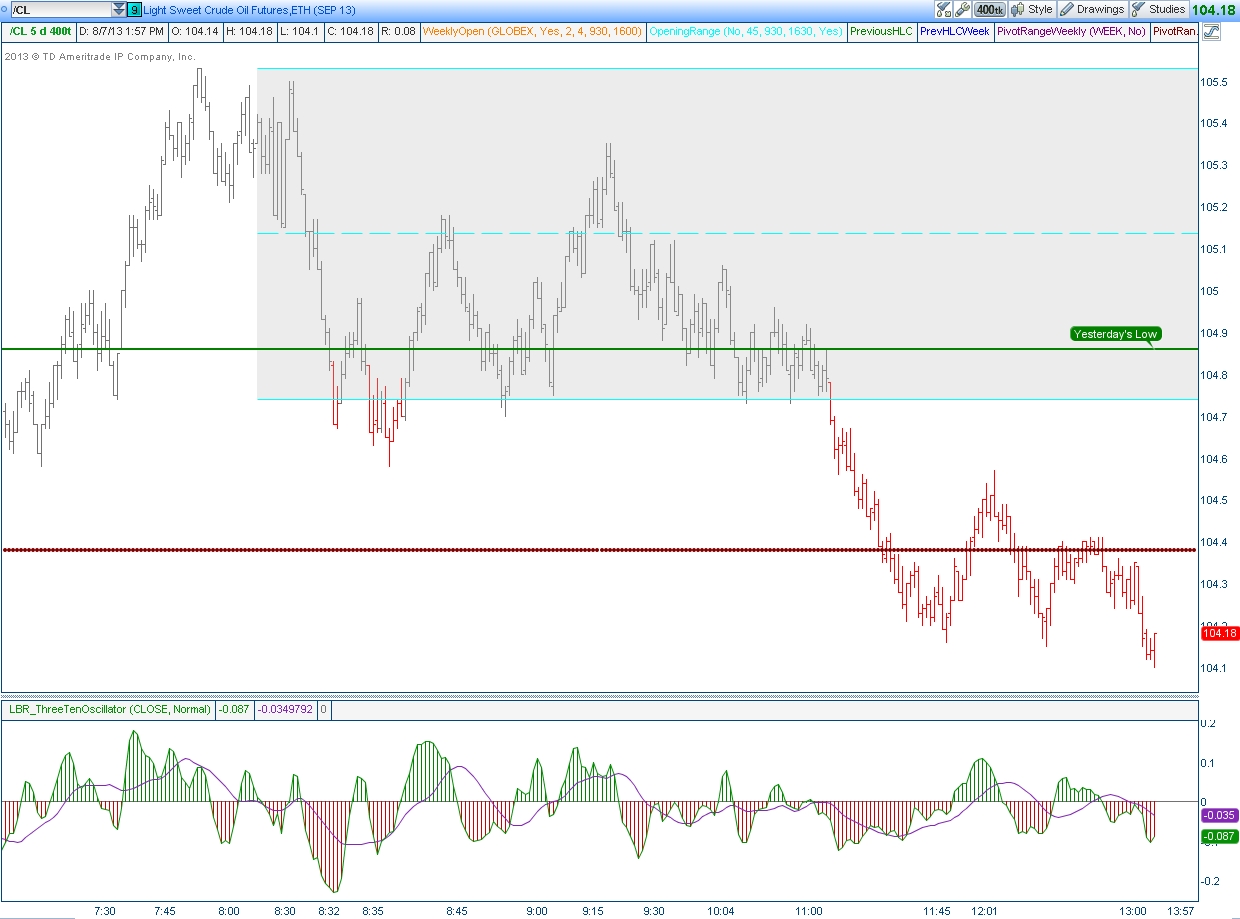Viewport: 1240px width, 919px height.
Task: Click the red 104.18 last price tag
Action: [x=1220, y=633]
